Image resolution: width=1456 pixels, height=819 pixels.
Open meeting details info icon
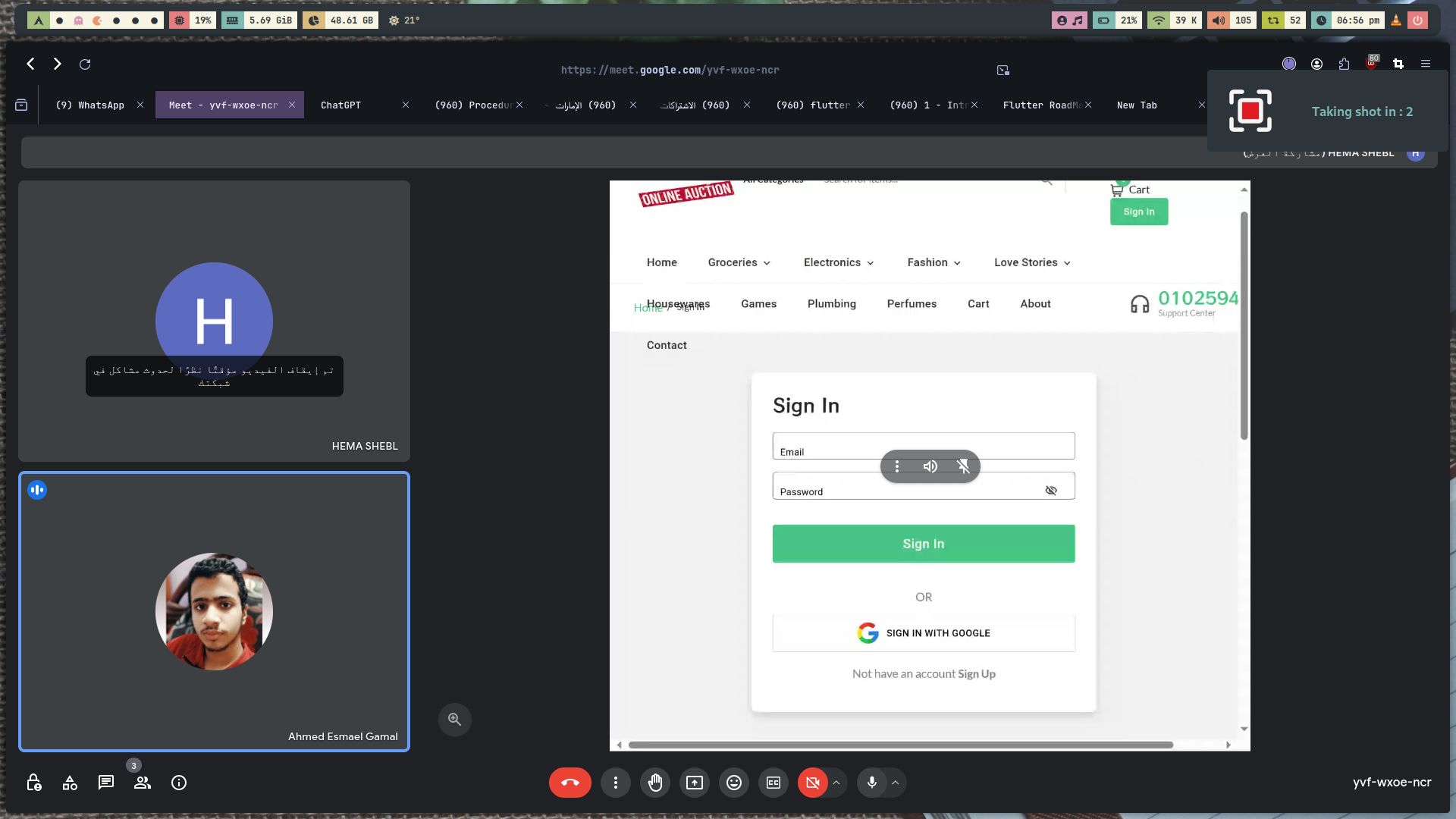pos(179,783)
